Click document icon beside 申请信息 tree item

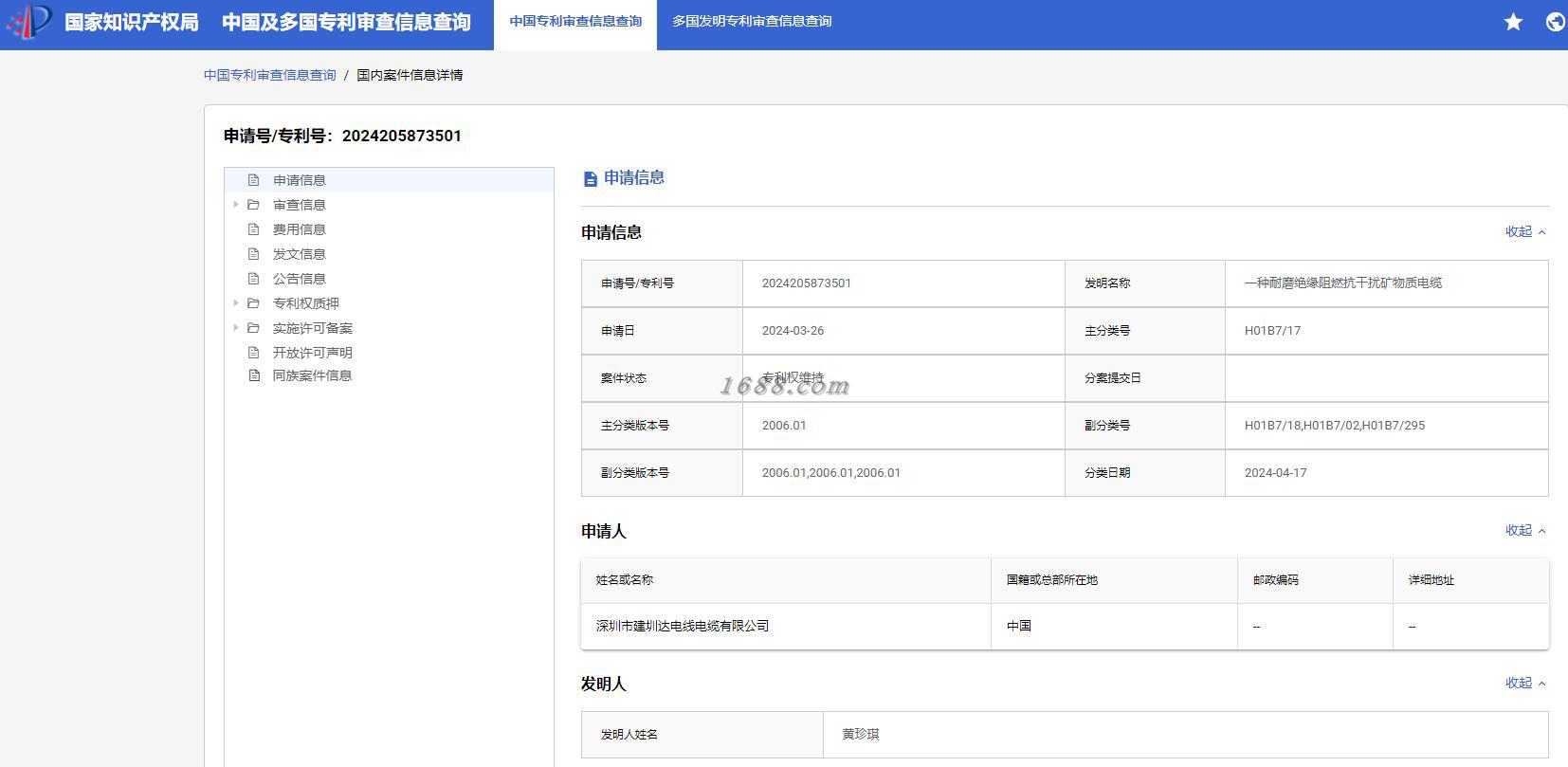(253, 180)
